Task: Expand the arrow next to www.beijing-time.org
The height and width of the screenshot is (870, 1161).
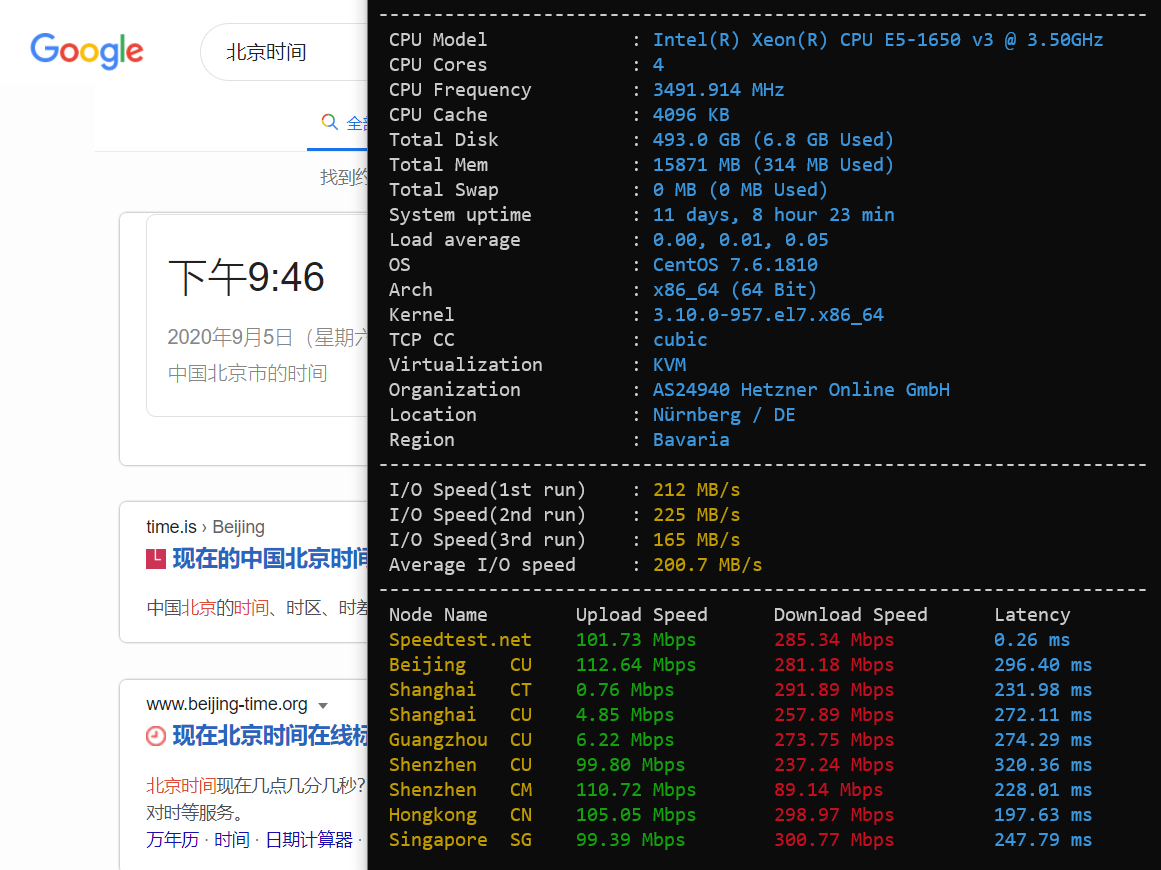Action: [x=323, y=705]
